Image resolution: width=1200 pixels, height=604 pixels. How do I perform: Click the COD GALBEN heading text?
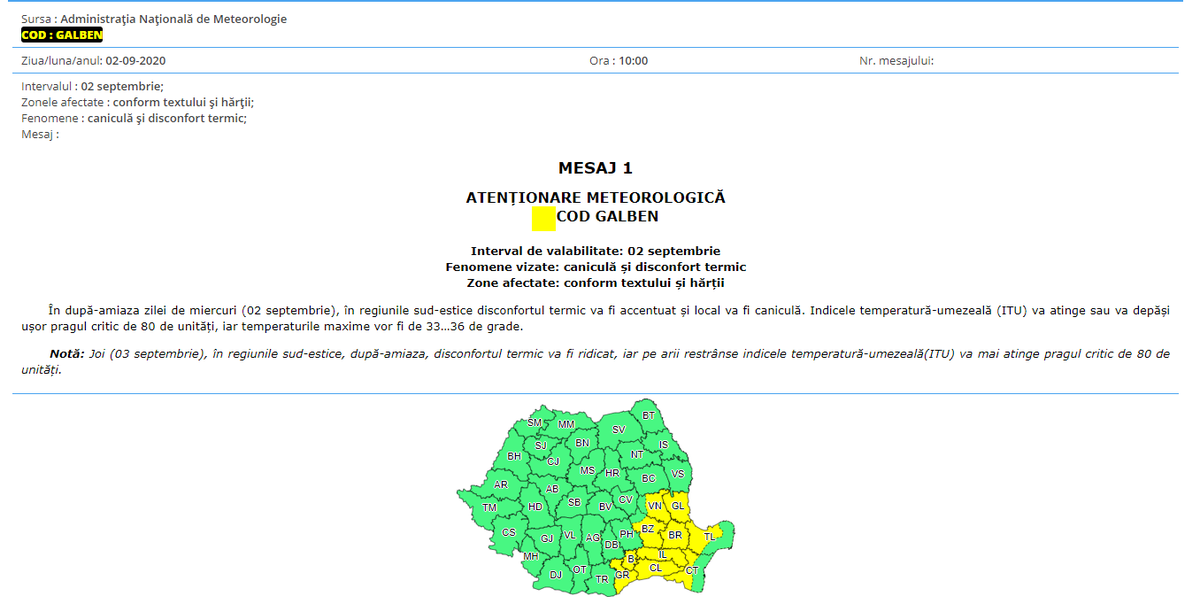[608, 216]
